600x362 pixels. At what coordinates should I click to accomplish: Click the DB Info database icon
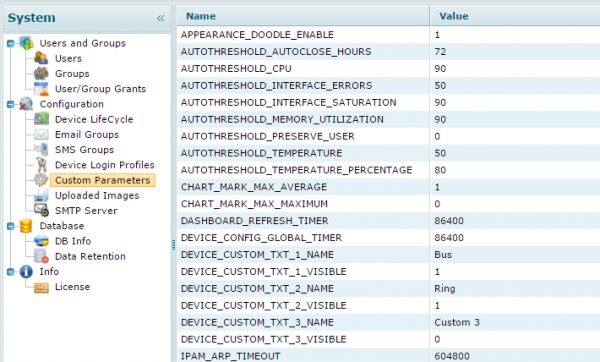tap(41, 241)
